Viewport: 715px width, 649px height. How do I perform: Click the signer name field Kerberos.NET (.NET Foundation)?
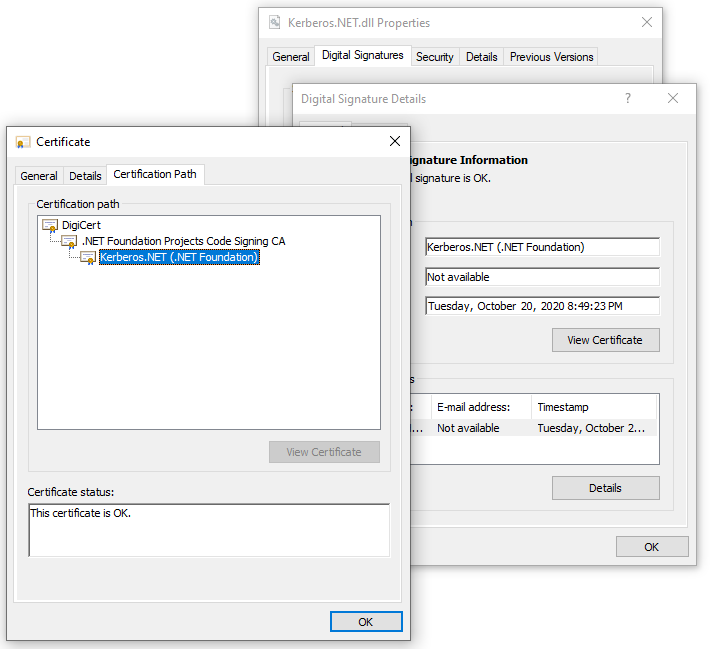(542, 247)
